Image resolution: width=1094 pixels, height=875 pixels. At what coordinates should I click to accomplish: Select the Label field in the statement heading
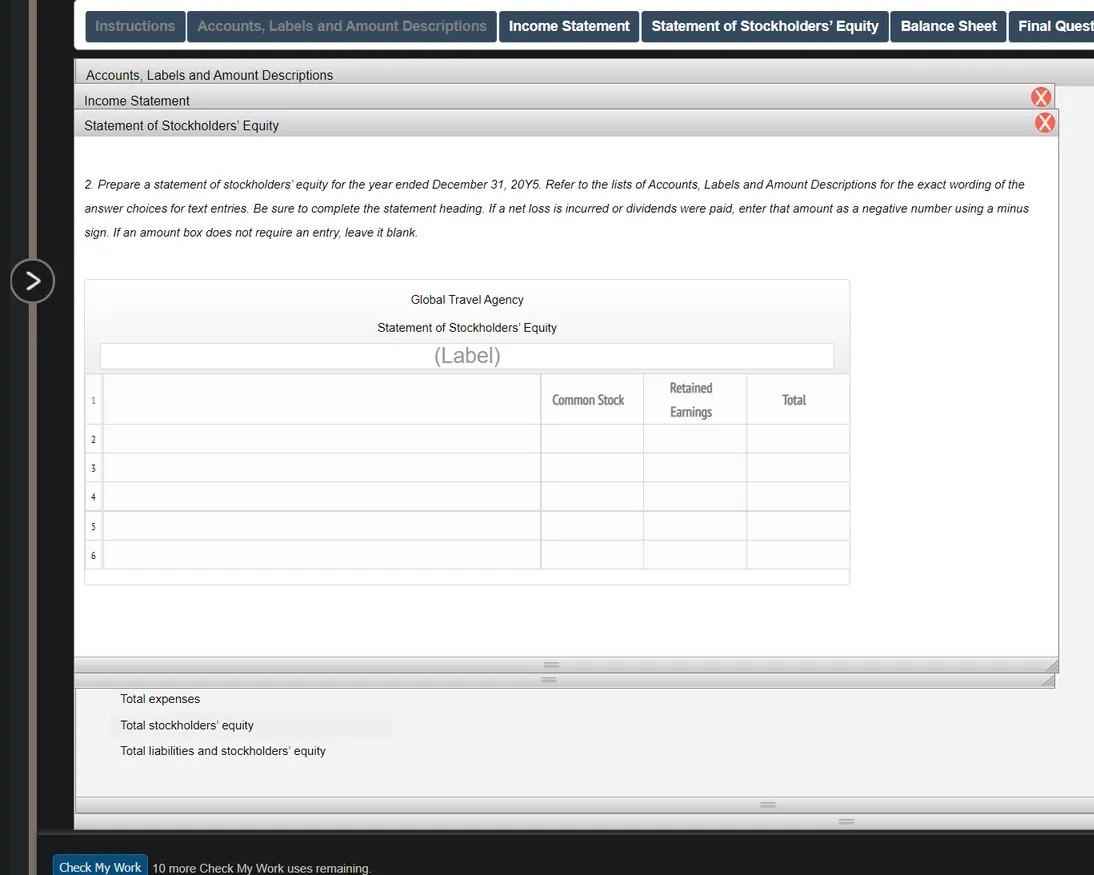click(x=466, y=355)
